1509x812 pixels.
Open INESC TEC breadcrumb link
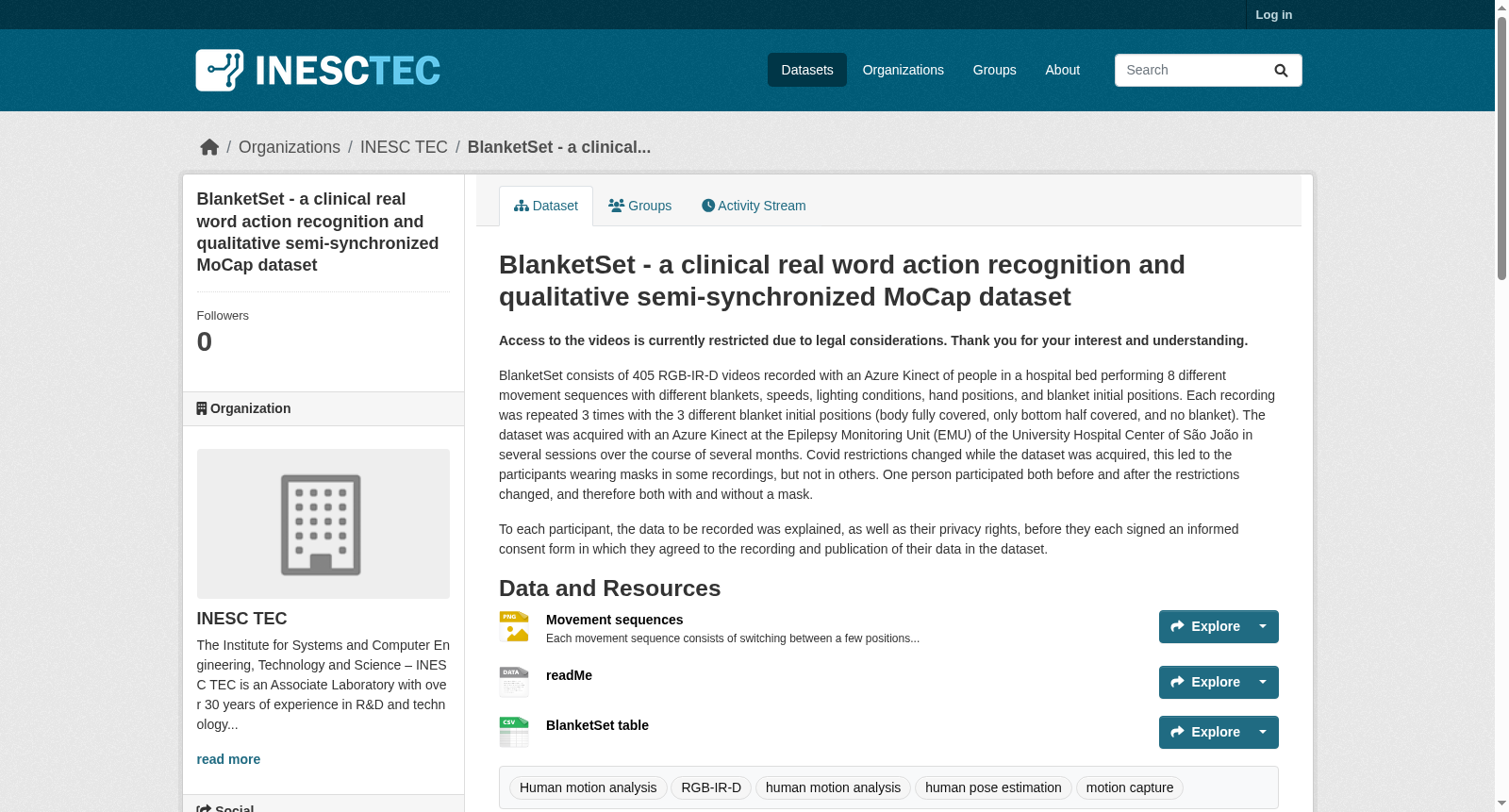(x=404, y=147)
